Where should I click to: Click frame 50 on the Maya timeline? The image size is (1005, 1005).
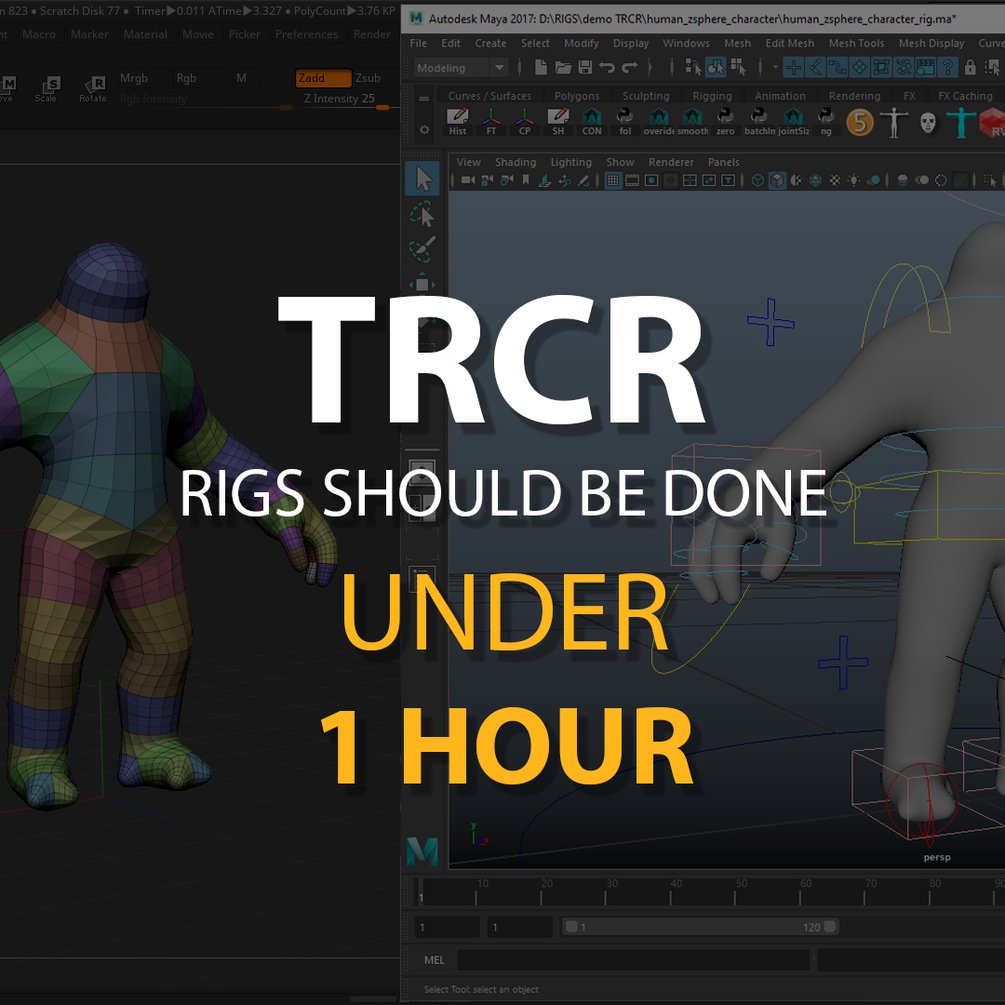[735, 891]
